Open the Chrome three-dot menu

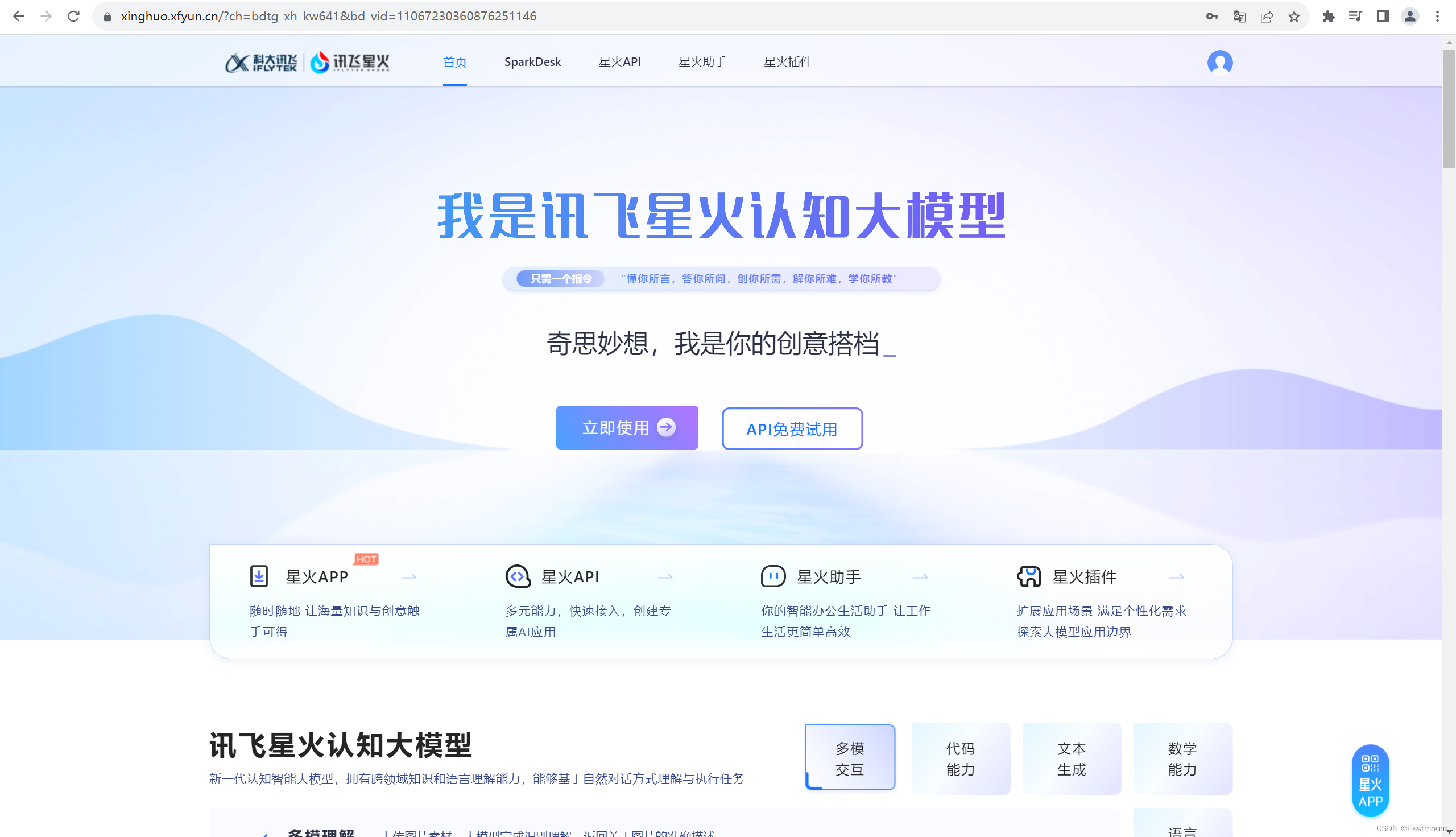(x=1437, y=16)
